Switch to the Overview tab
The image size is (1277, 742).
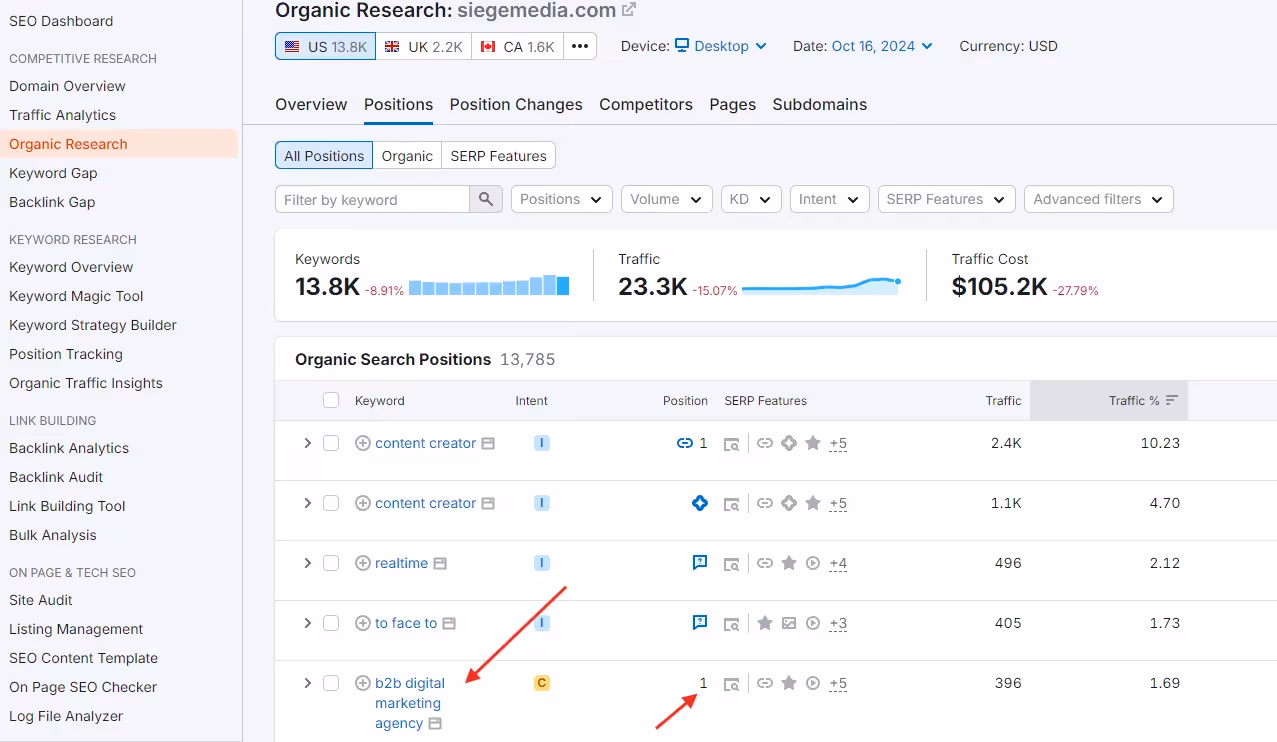tap(311, 104)
